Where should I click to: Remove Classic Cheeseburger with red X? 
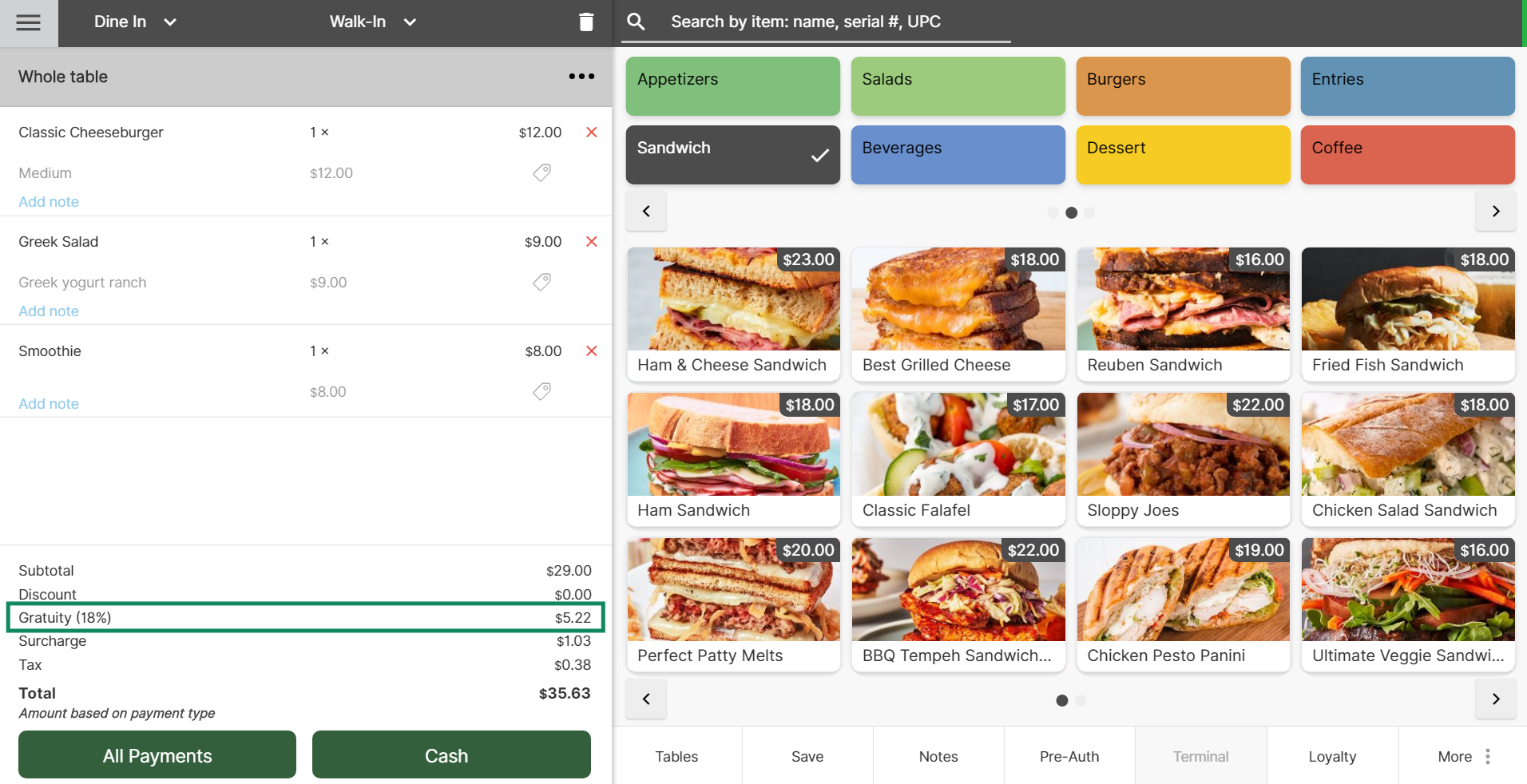pos(591,133)
